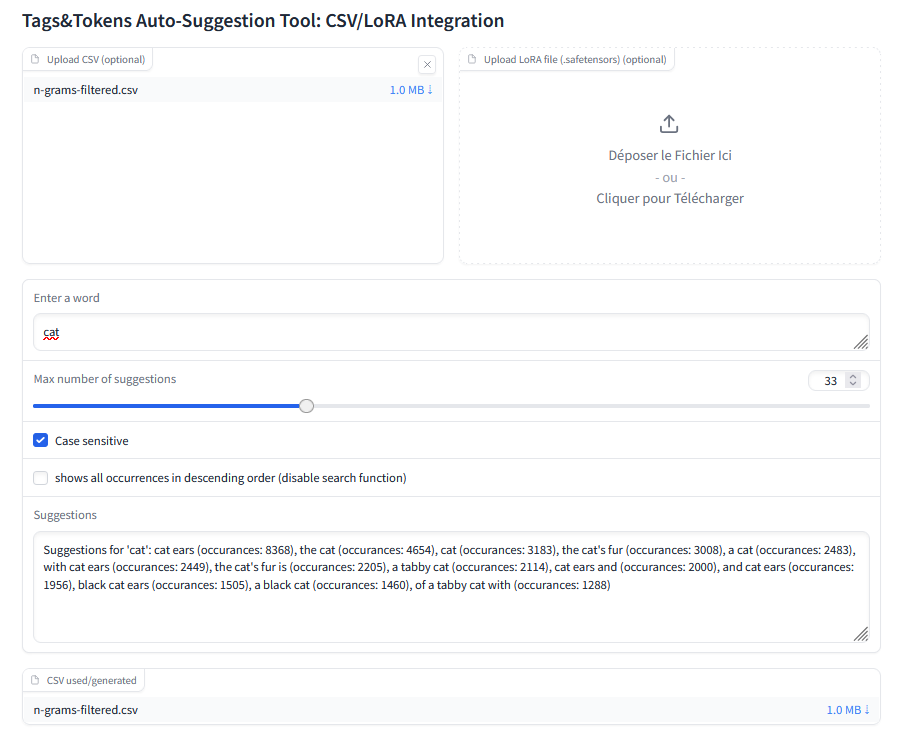Download uploaded CSV via 1.0 MB link
This screenshot has height=737, width=906.
click(411, 90)
